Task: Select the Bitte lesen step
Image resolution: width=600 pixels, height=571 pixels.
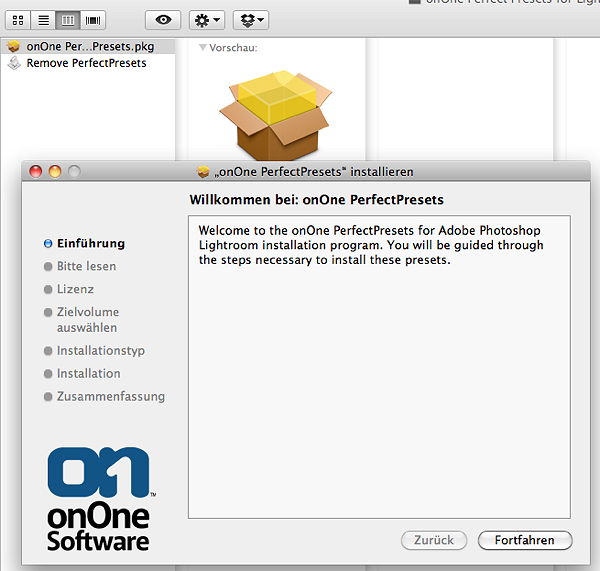Action: coord(86,266)
